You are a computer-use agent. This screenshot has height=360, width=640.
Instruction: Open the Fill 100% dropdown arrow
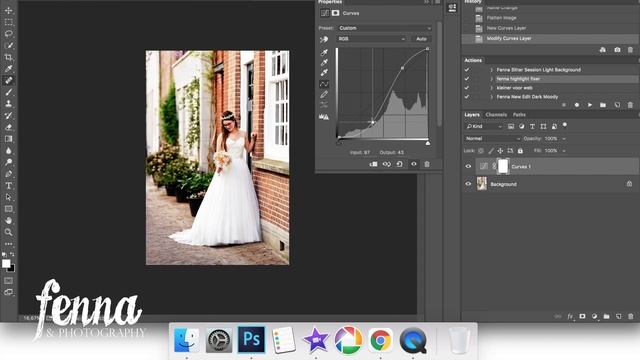click(x=564, y=151)
